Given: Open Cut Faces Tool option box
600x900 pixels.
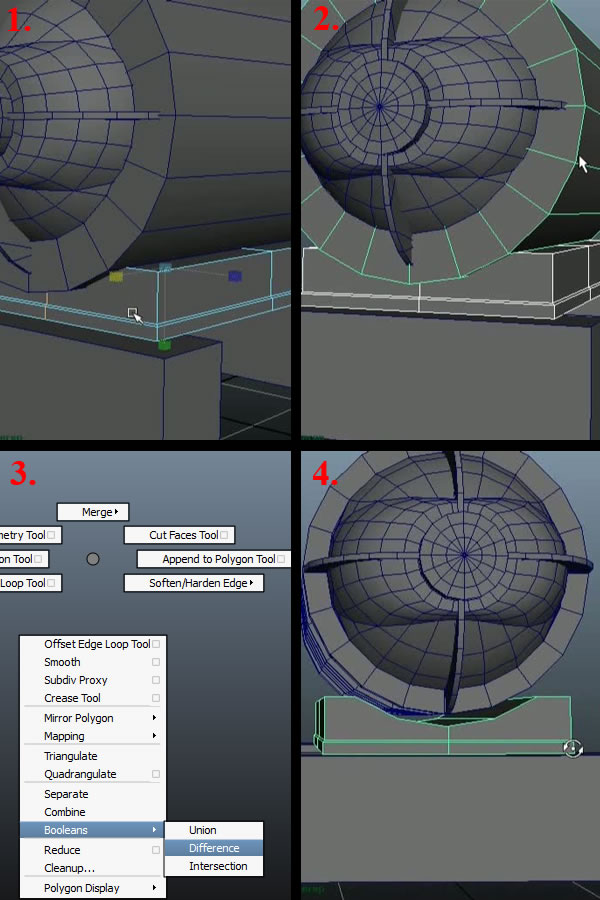Looking at the screenshot, I should [x=227, y=536].
